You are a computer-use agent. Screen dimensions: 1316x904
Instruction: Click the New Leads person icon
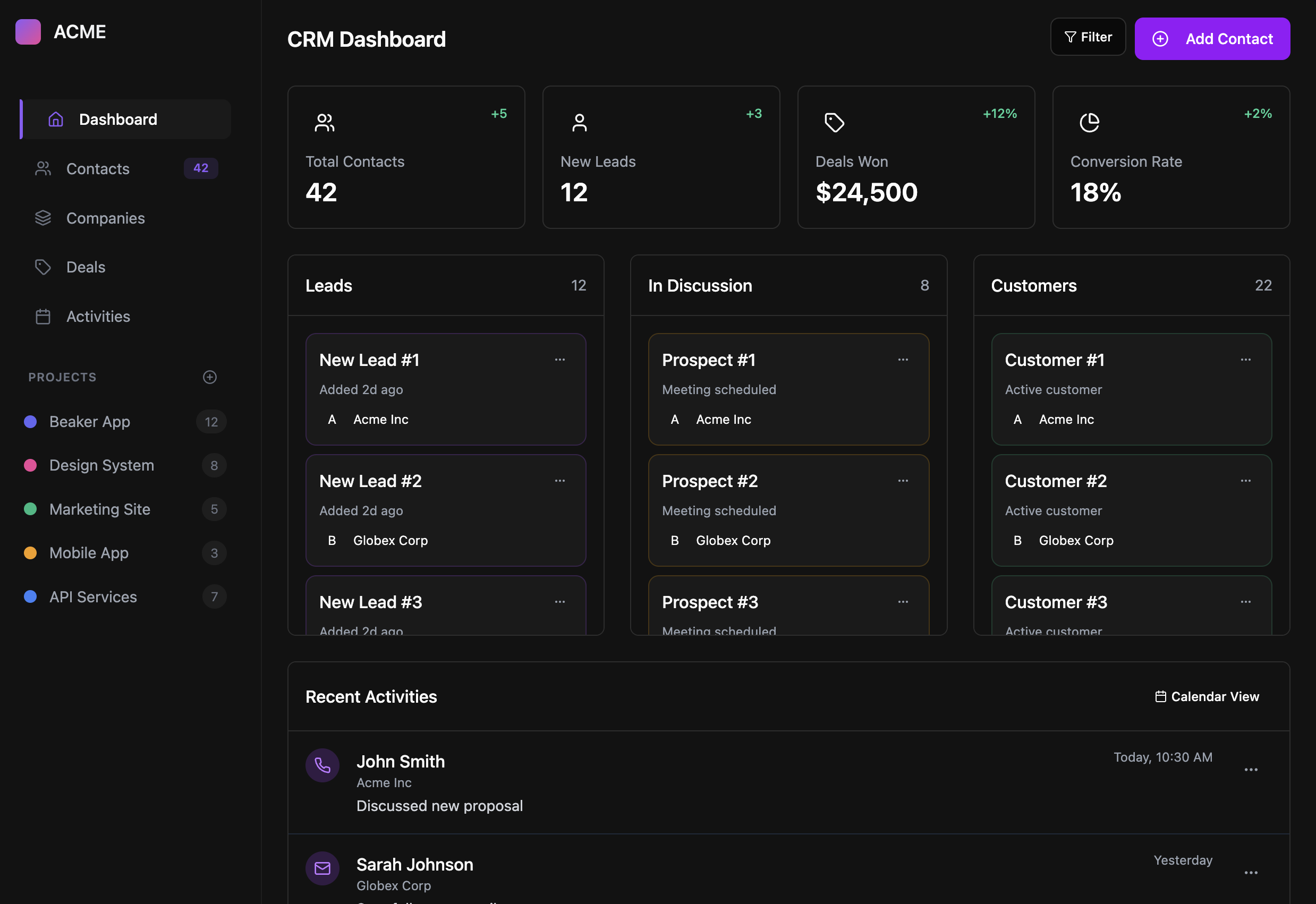[579, 122]
